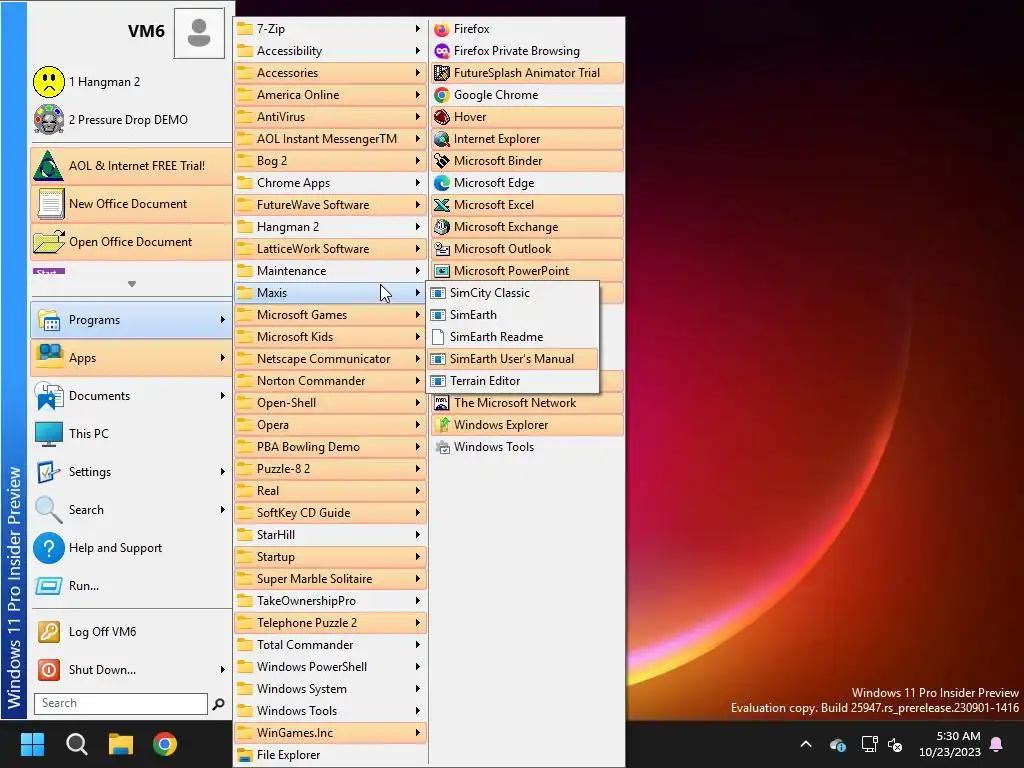Launch Firefox Private Browsing icon
This screenshot has height=768, width=1024.
pos(442,51)
